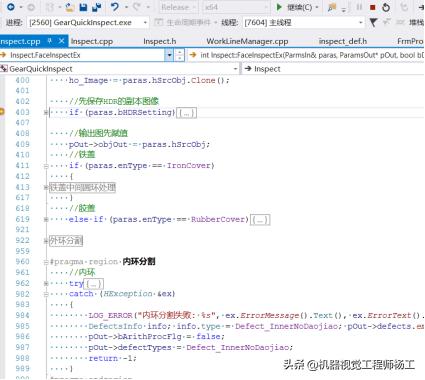Open the Release configuration dropdown

178,7
